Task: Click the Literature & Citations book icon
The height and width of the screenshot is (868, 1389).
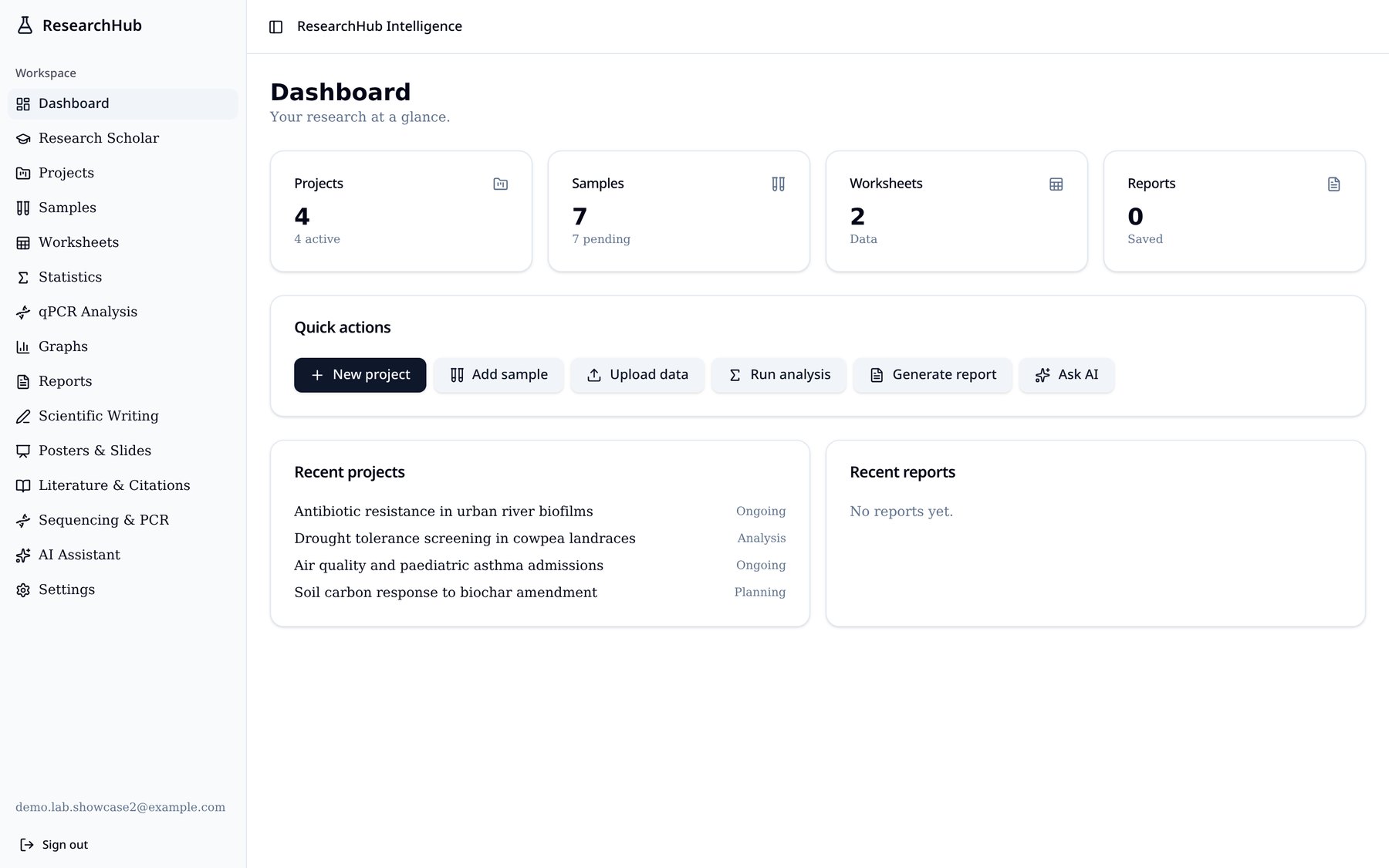Action: [x=23, y=486]
